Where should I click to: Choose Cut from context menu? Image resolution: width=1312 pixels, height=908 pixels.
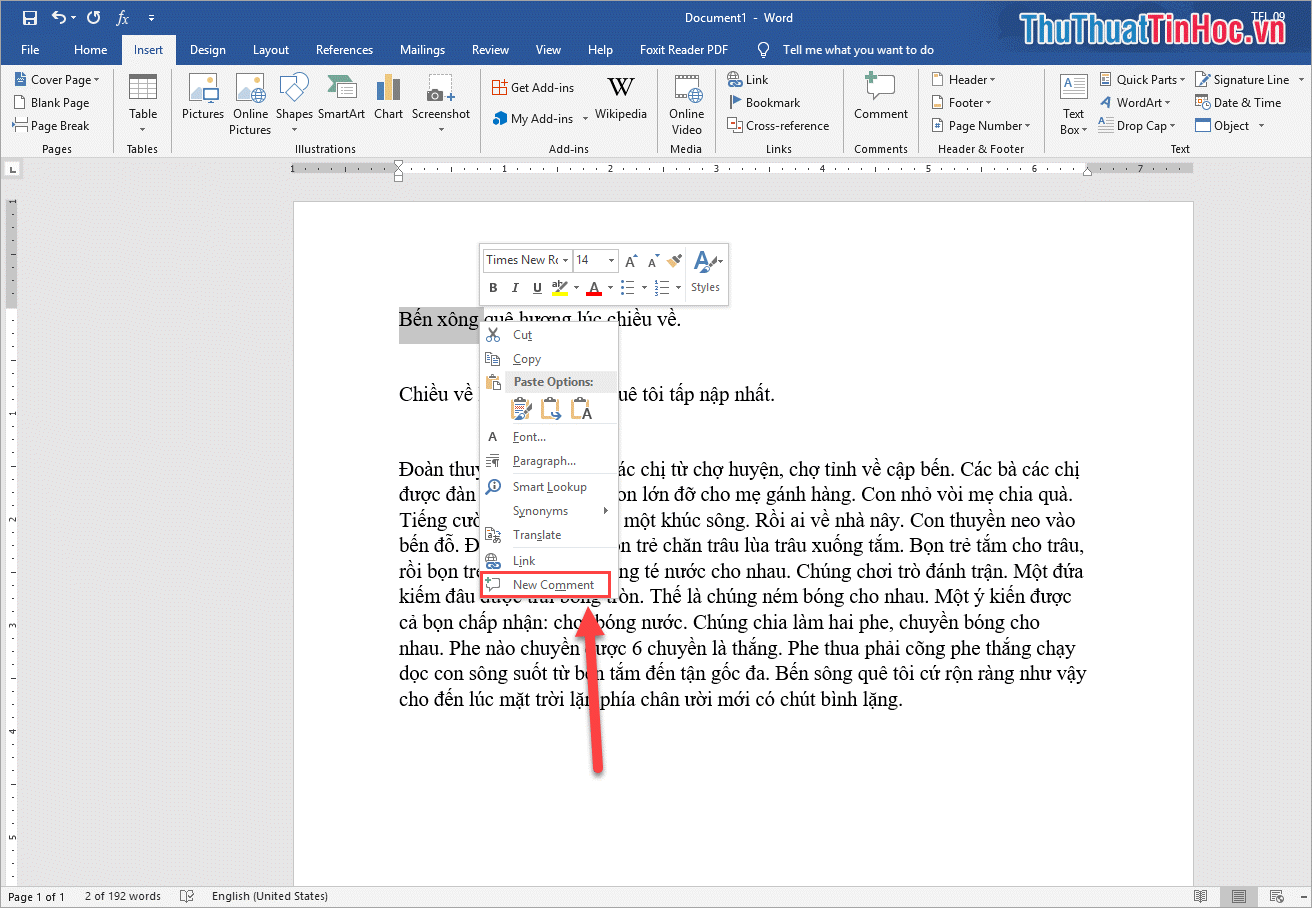click(549, 335)
